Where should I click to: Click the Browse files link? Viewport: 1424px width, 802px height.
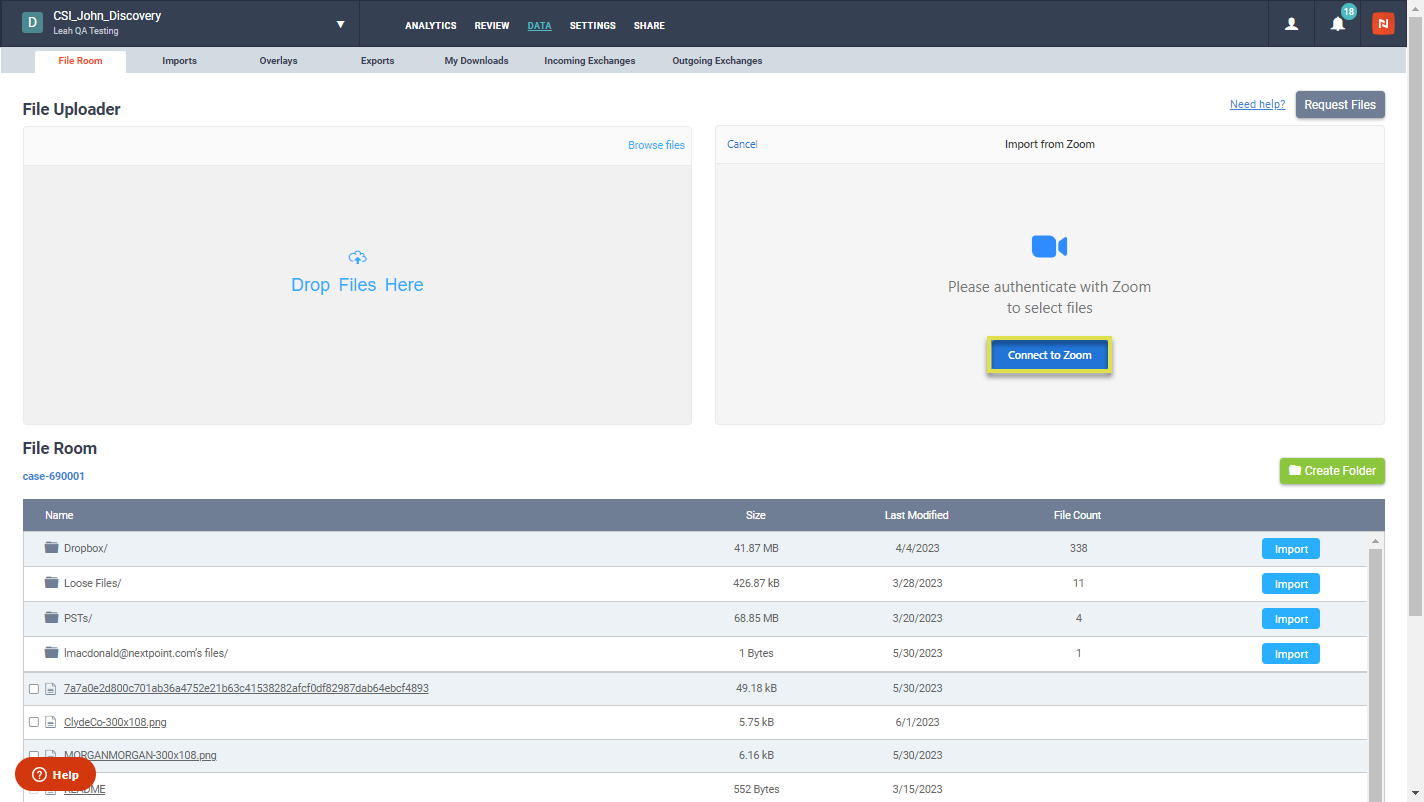pyautogui.click(x=656, y=145)
